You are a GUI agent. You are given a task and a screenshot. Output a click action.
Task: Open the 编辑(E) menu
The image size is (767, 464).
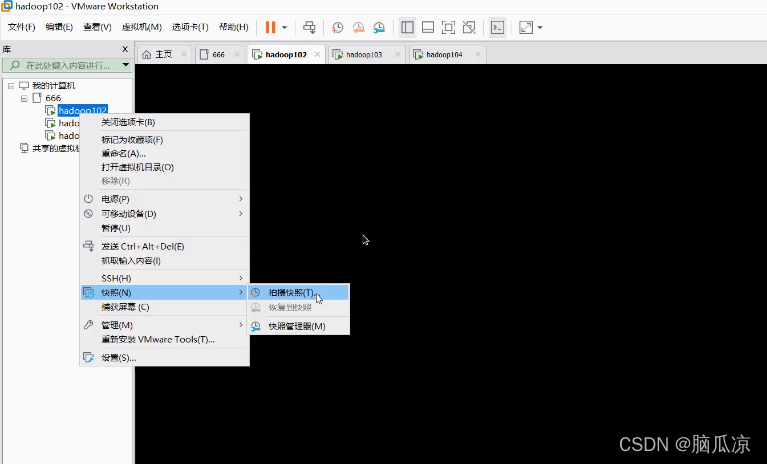(59, 27)
